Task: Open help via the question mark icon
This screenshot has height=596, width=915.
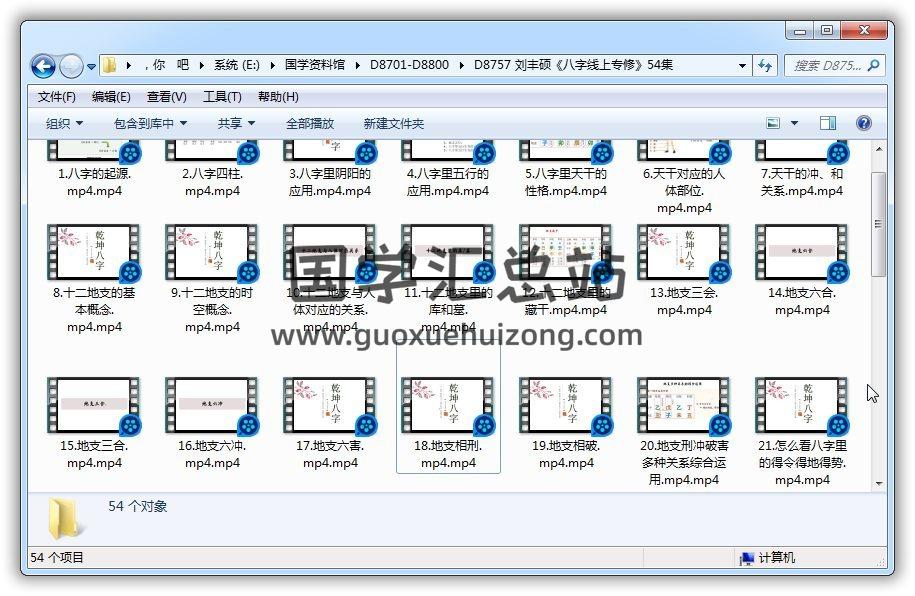Action: pyautogui.click(x=863, y=123)
